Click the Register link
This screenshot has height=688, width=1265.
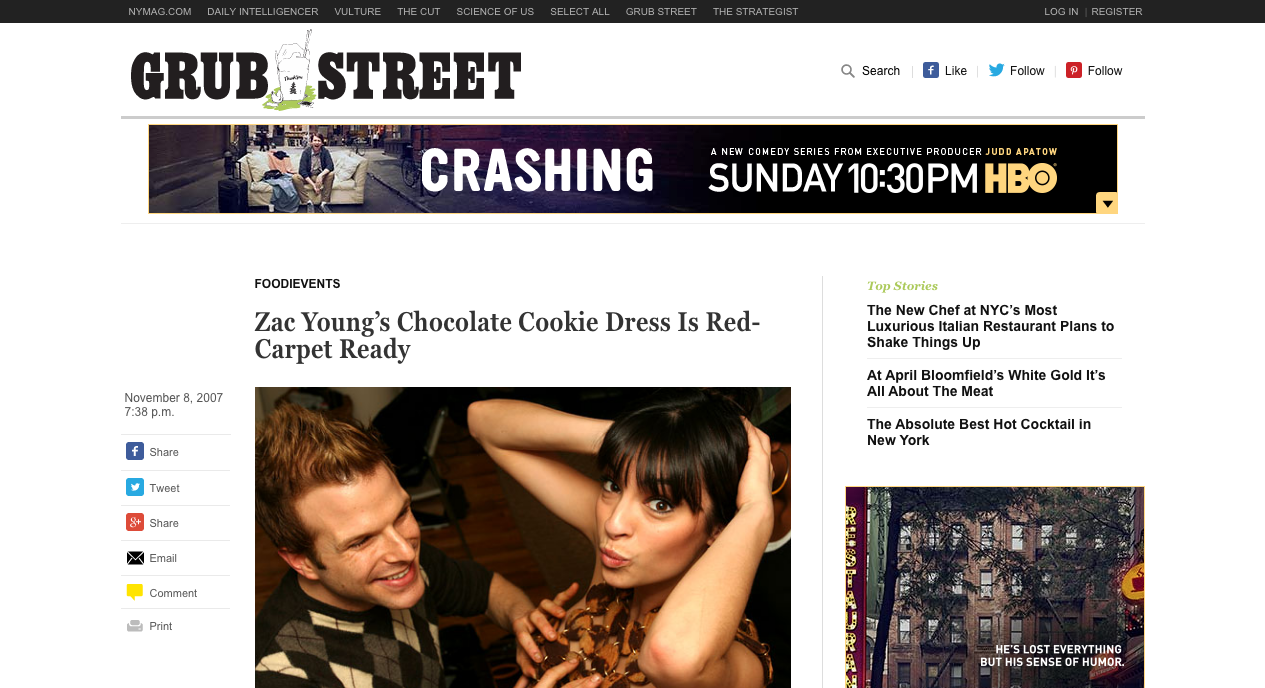[1117, 12]
